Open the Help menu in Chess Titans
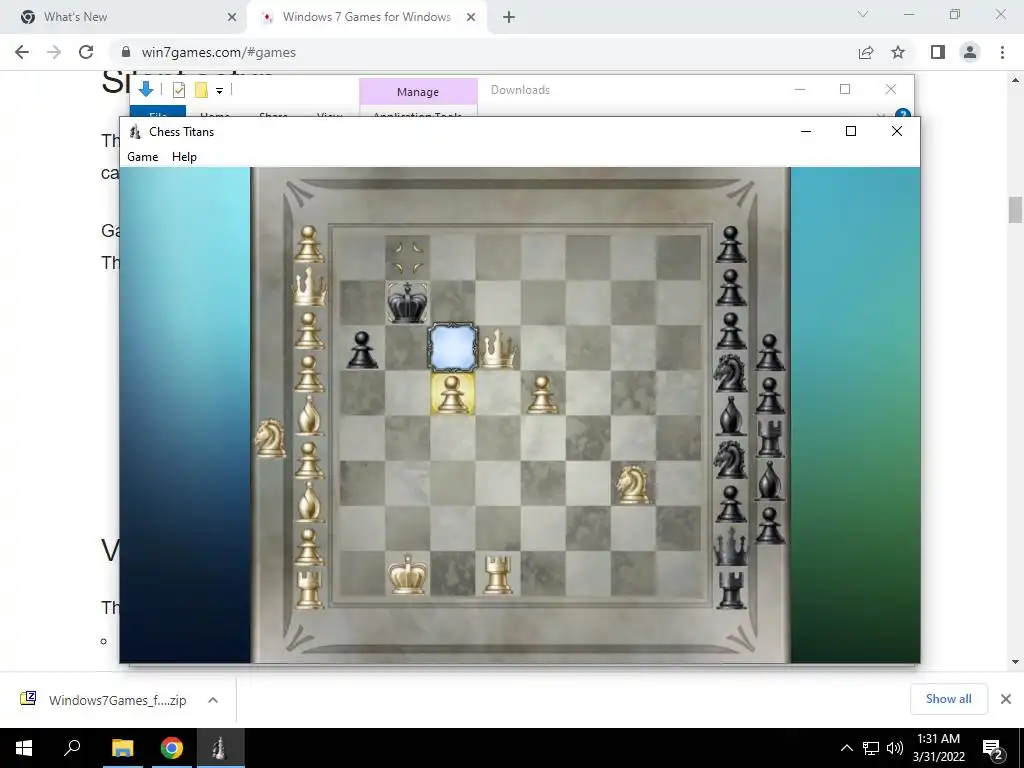This screenshot has height=768, width=1024. click(184, 157)
